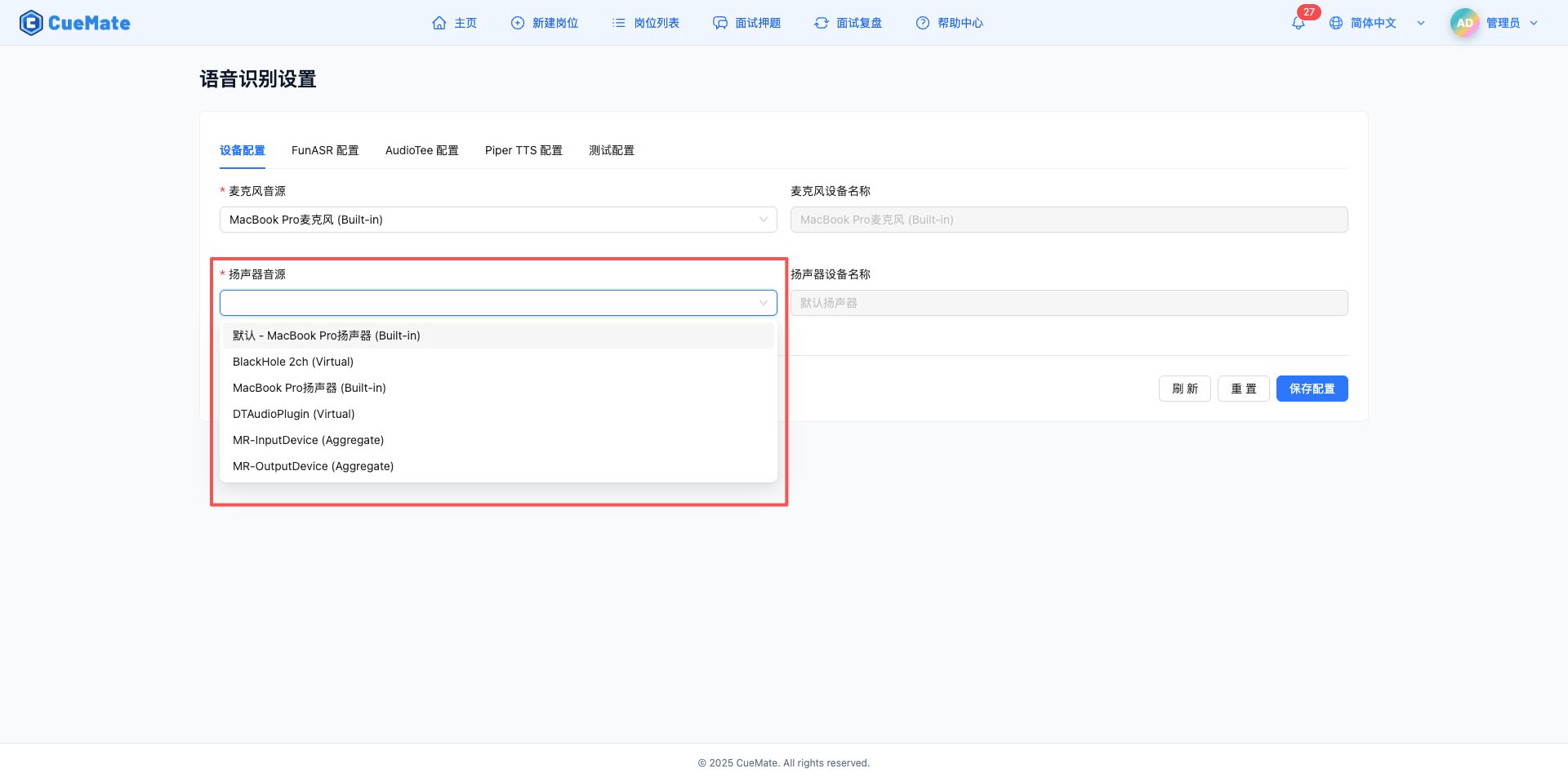Click the globe language icon
The height and width of the screenshot is (782, 1568).
pyautogui.click(x=1336, y=22)
